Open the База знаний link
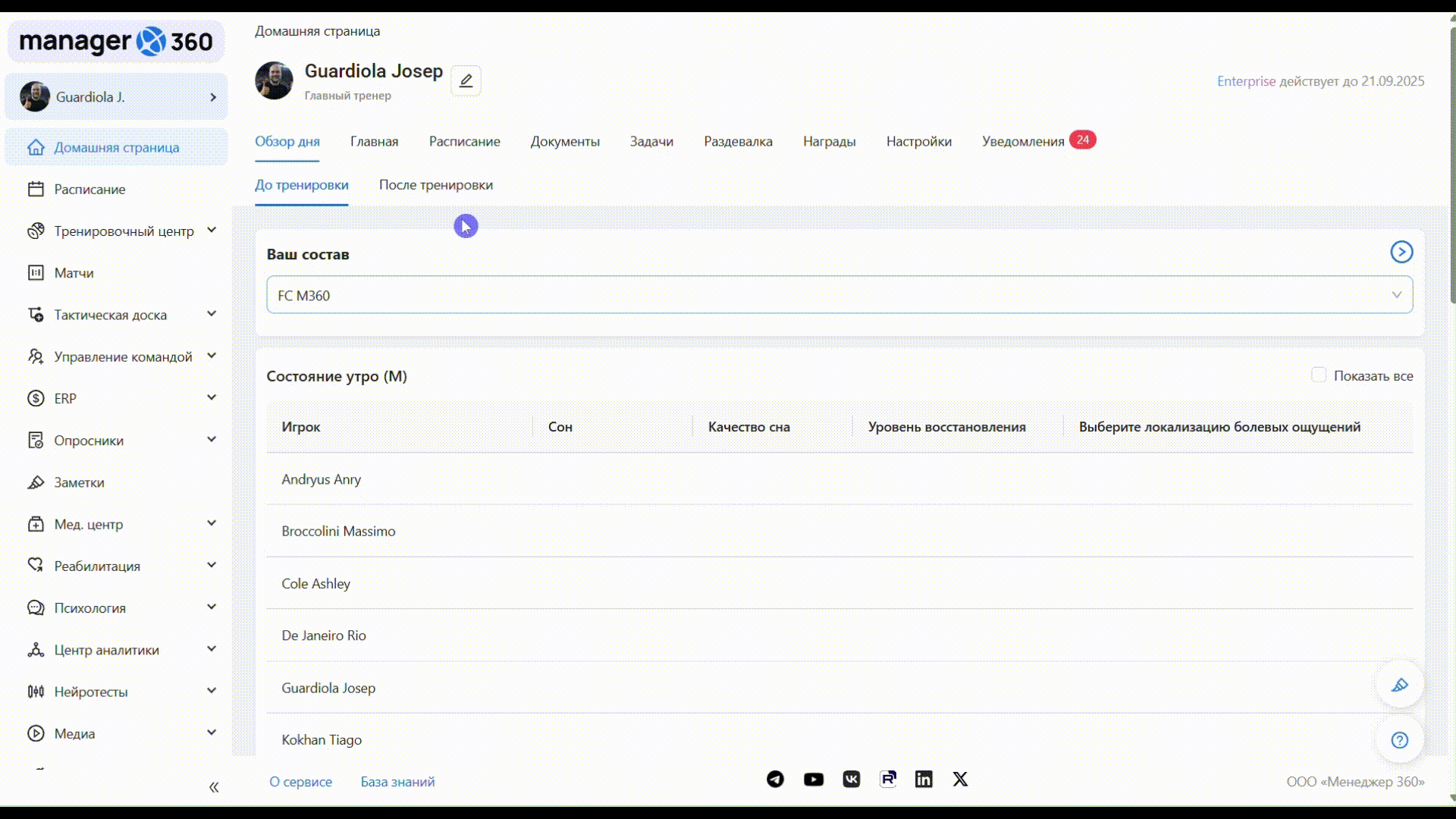 click(397, 782)
